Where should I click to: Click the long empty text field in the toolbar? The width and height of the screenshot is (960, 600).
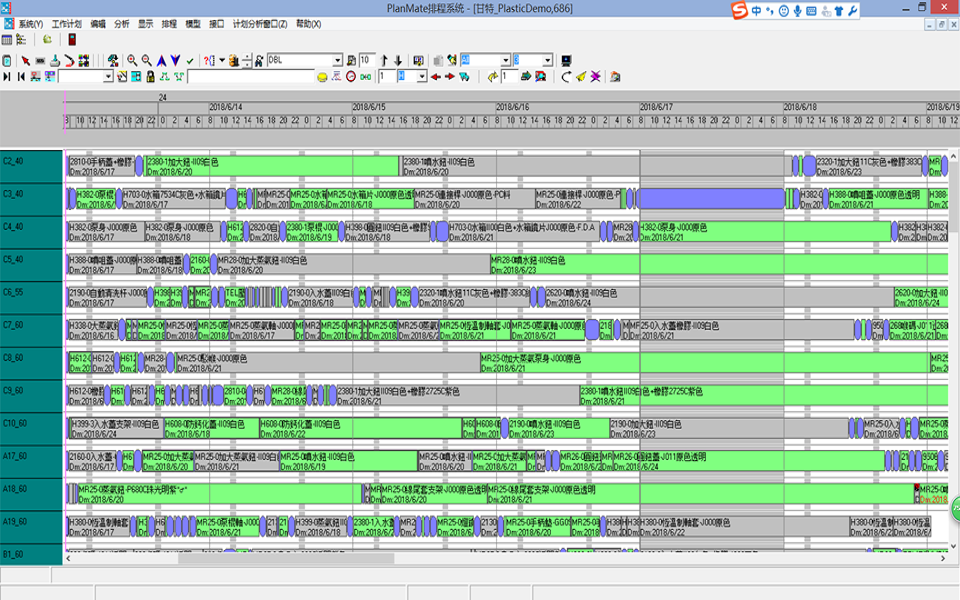251,77
